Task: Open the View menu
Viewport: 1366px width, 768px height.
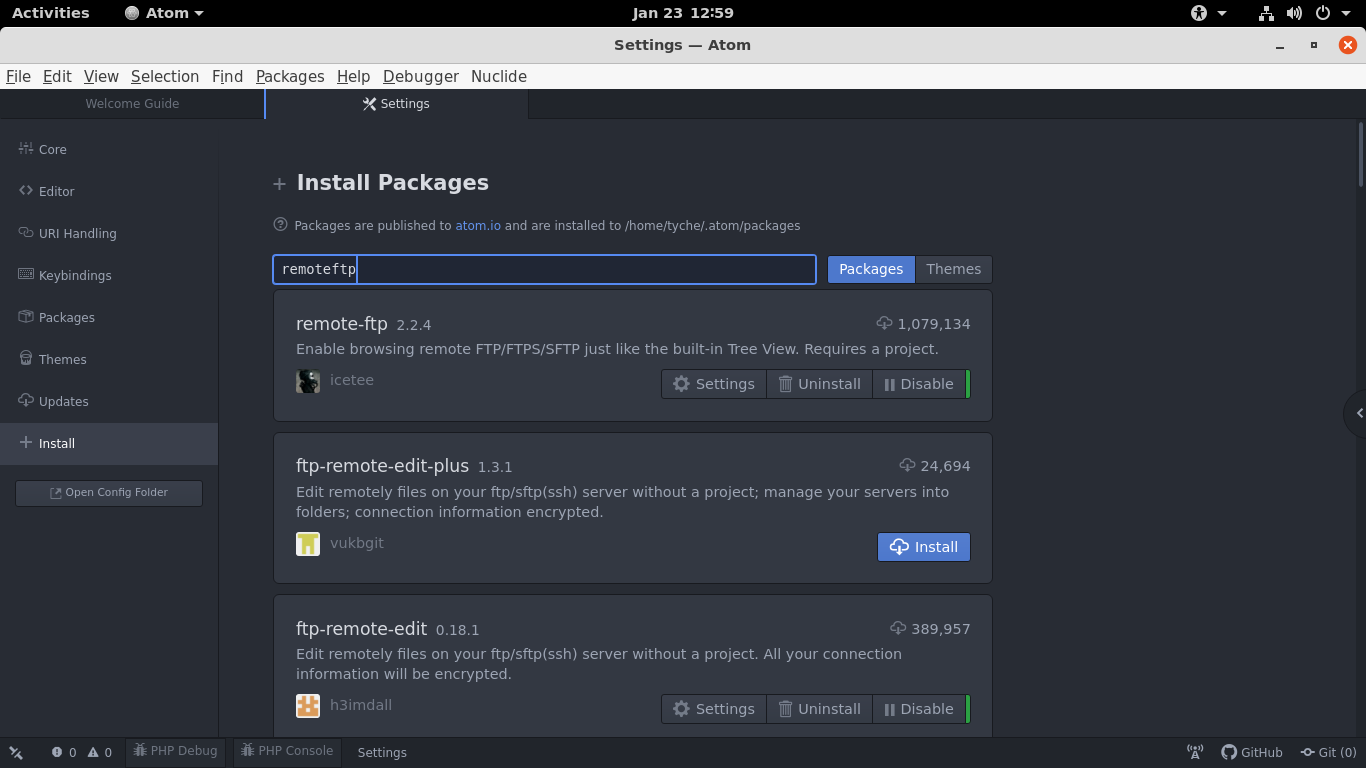Action: click(101, 76)
